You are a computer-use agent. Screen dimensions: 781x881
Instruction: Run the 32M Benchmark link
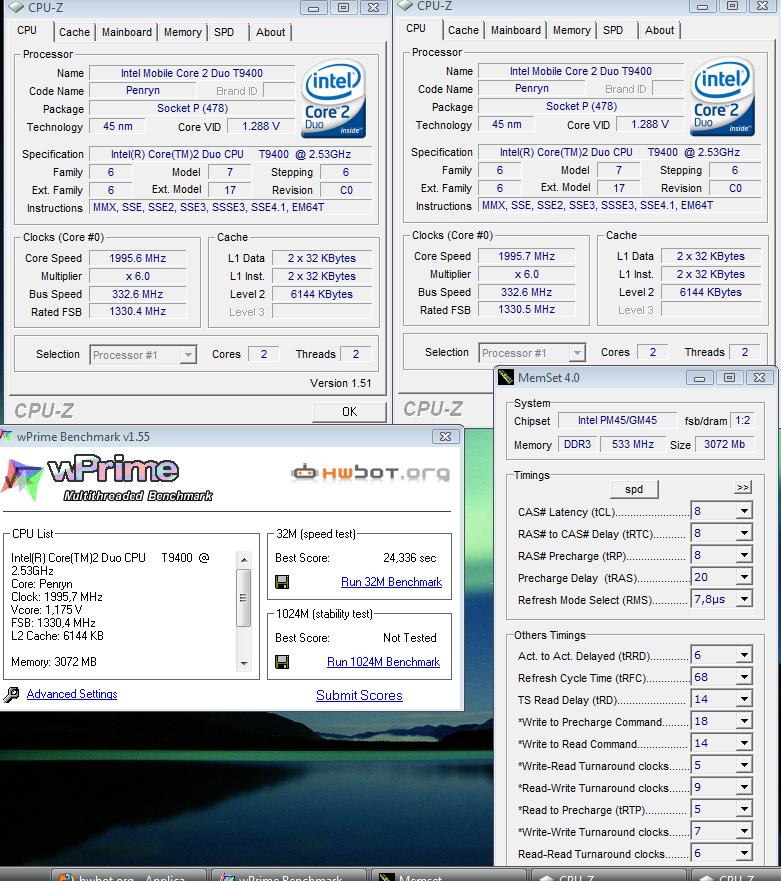(391, 582)
